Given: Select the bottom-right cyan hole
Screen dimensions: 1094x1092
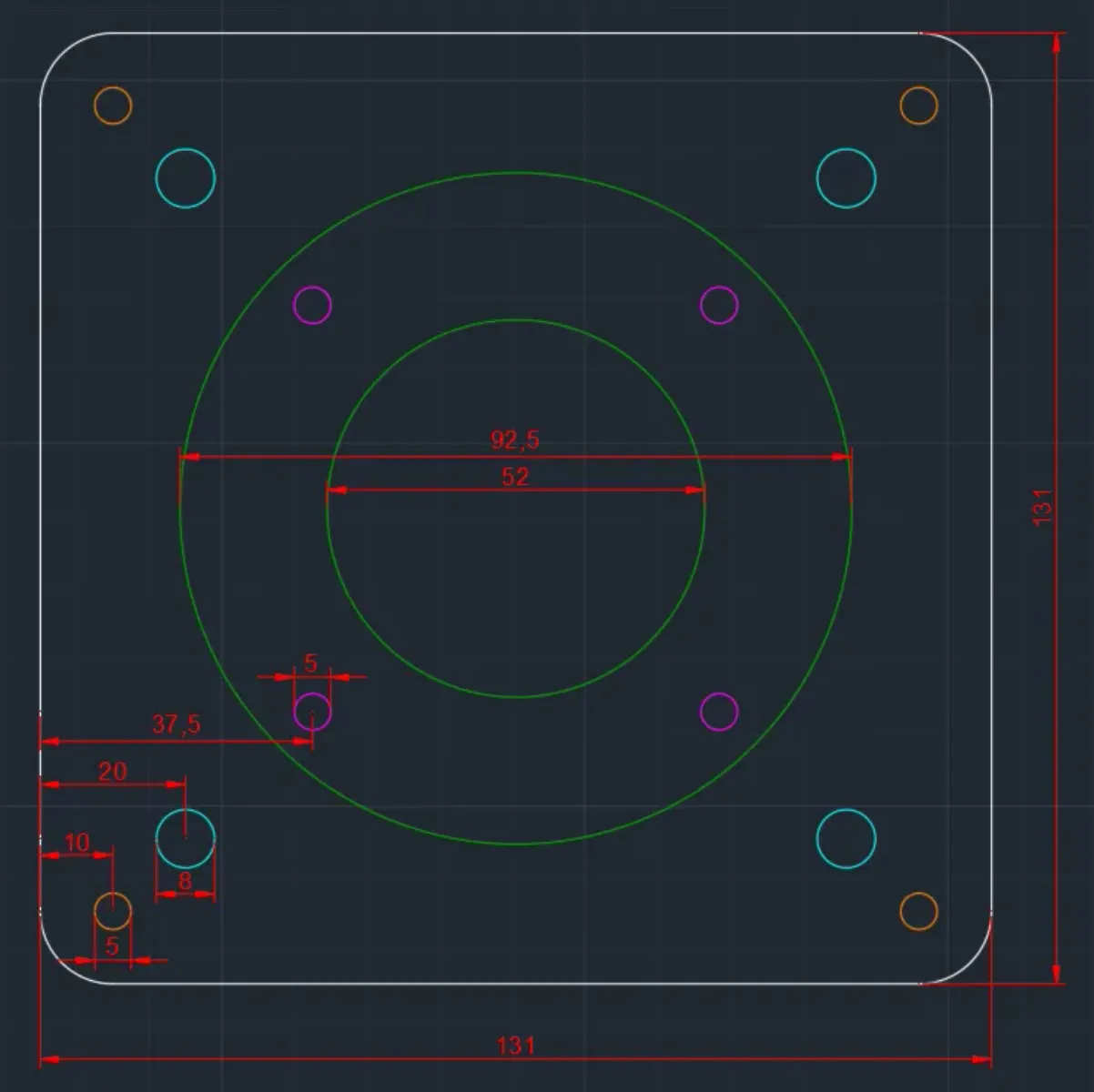Looking at the screenshot, I should (846, 838).
